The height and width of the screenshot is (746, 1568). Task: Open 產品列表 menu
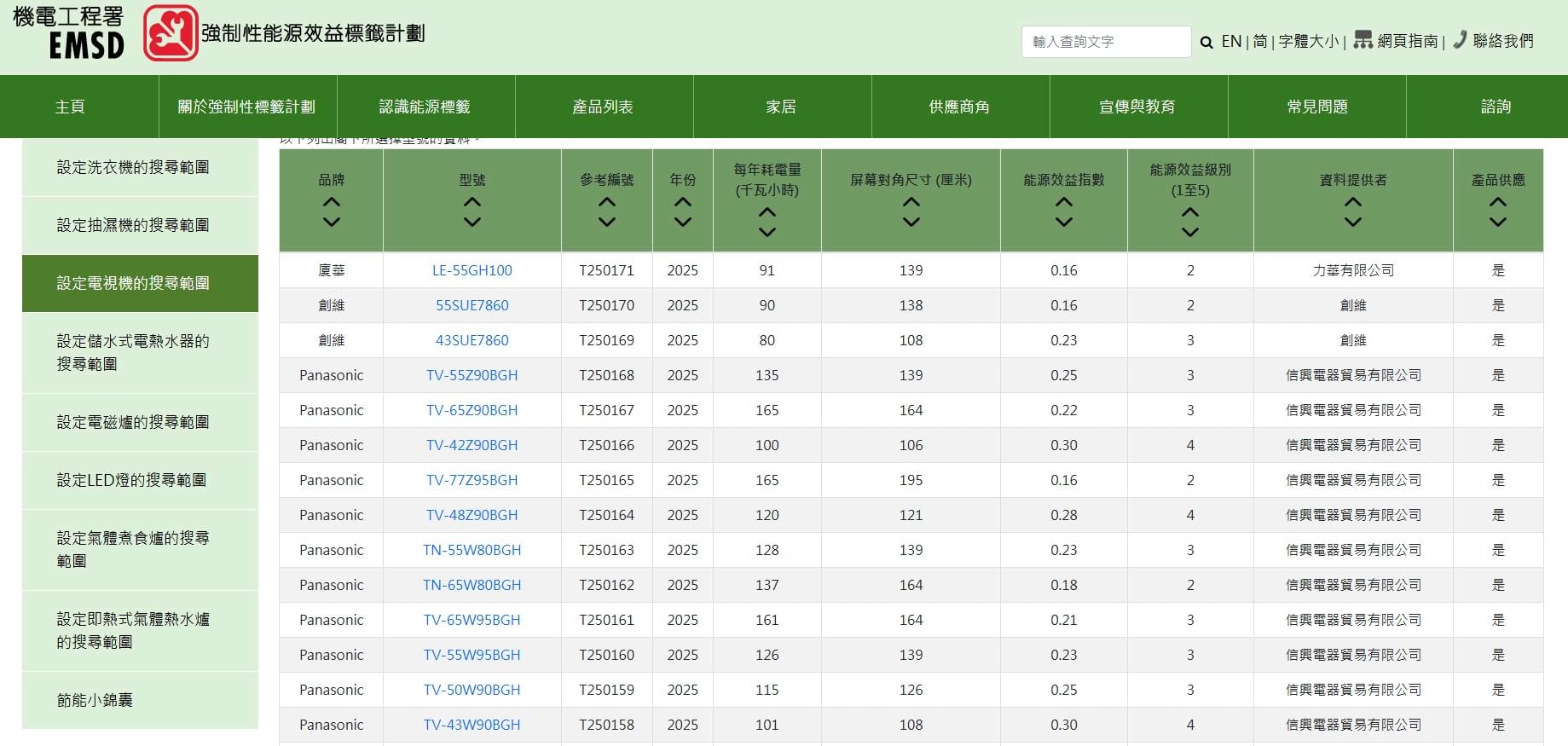click(x=604, y=107)
